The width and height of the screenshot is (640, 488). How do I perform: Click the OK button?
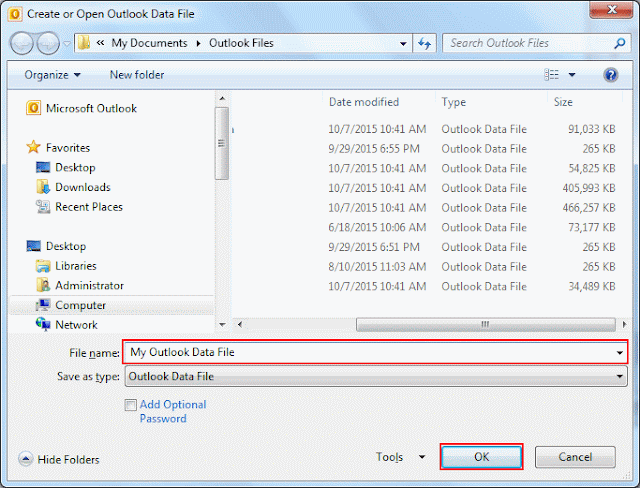tap(481, 457)
